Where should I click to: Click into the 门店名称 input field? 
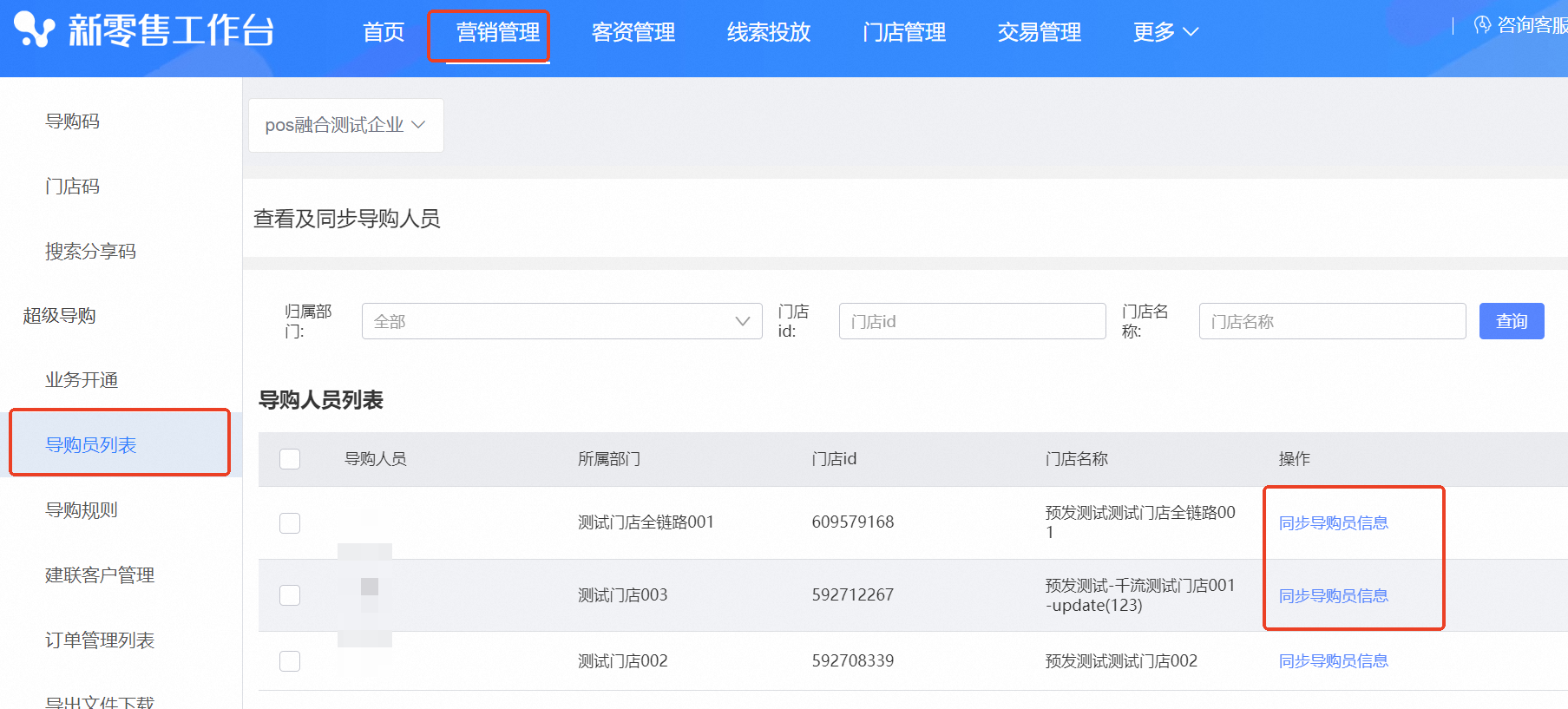[x=1332, y=321]
